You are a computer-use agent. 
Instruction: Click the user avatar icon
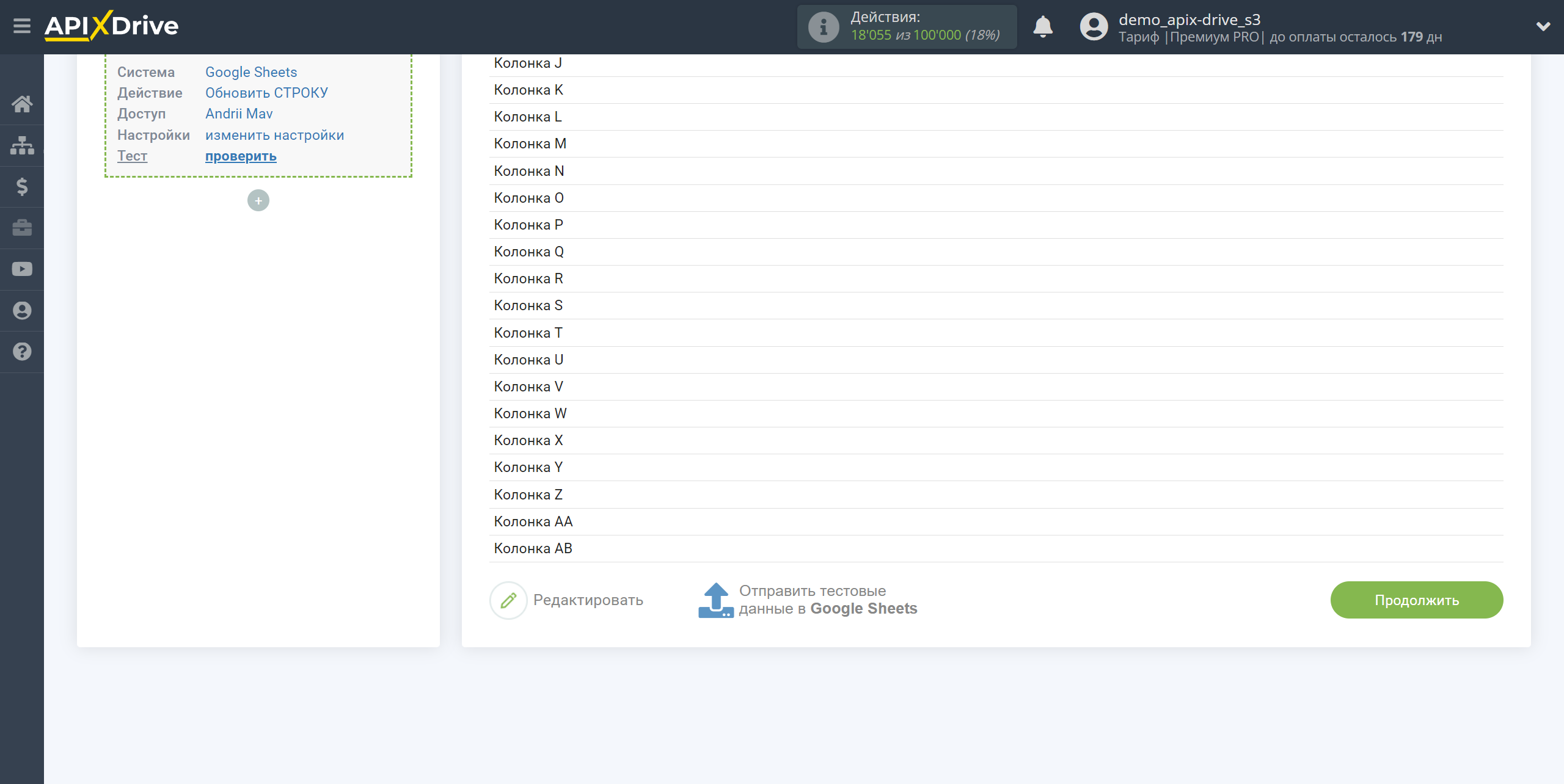point(1094,27)
